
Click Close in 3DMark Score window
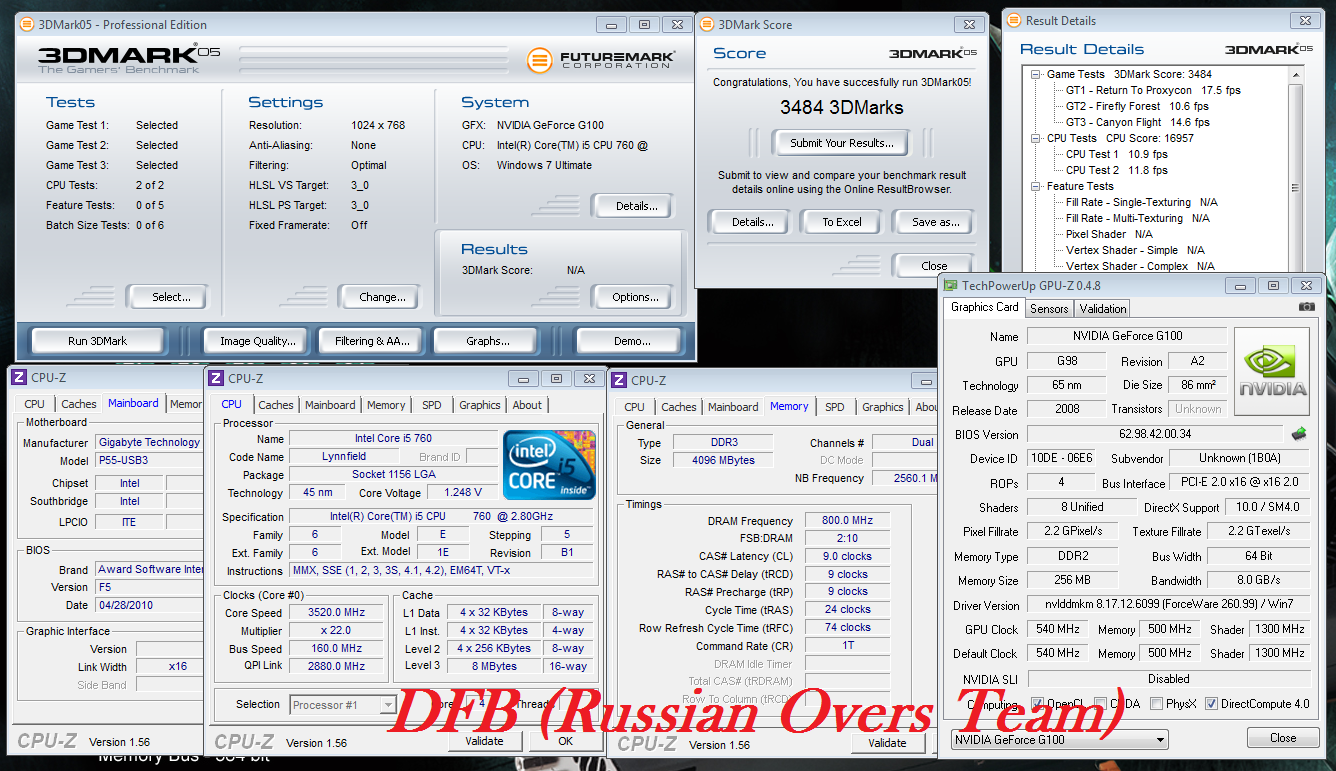[x=934, y=266]
